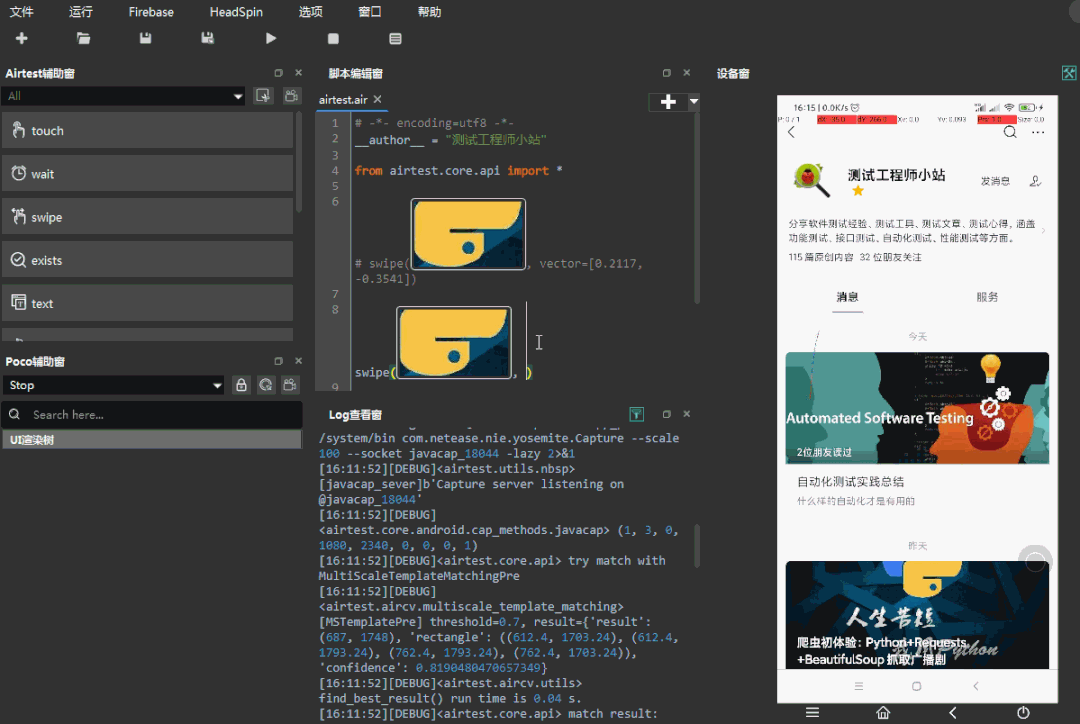This screenshot has width=1080, height=724.
Task: Click the add new tab plus button
Action: pyautogui.click(x=668, y=102)
